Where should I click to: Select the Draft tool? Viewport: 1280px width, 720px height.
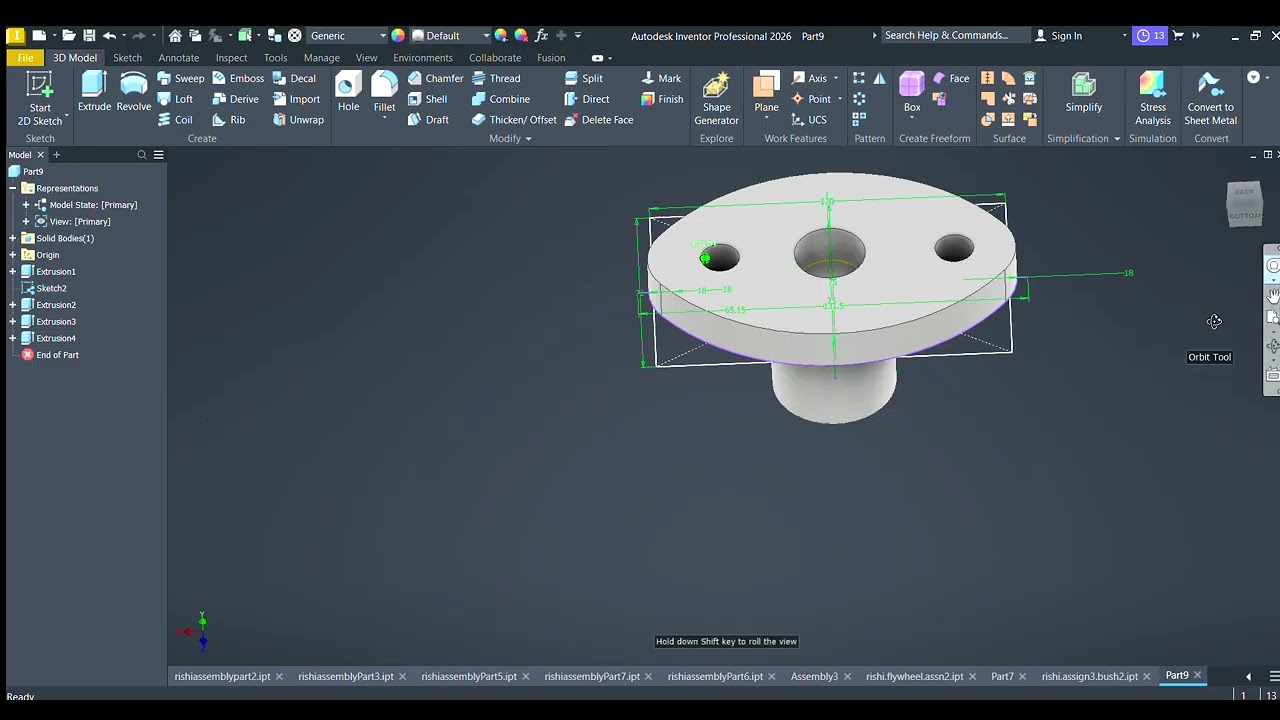[x=428, y=120]
